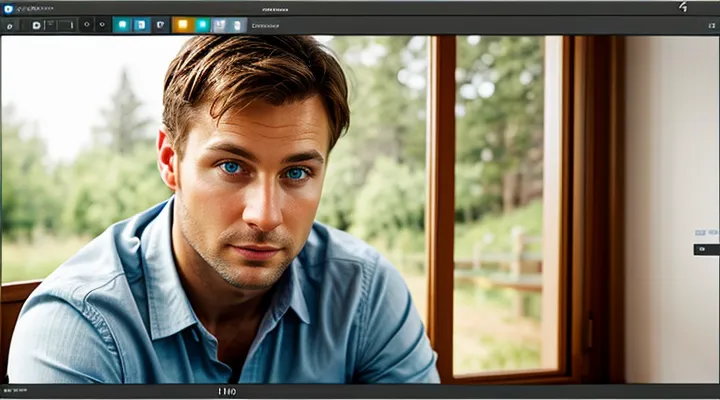
Task: Select the cyan icon next to orange
Action: [x=202, y=25]
